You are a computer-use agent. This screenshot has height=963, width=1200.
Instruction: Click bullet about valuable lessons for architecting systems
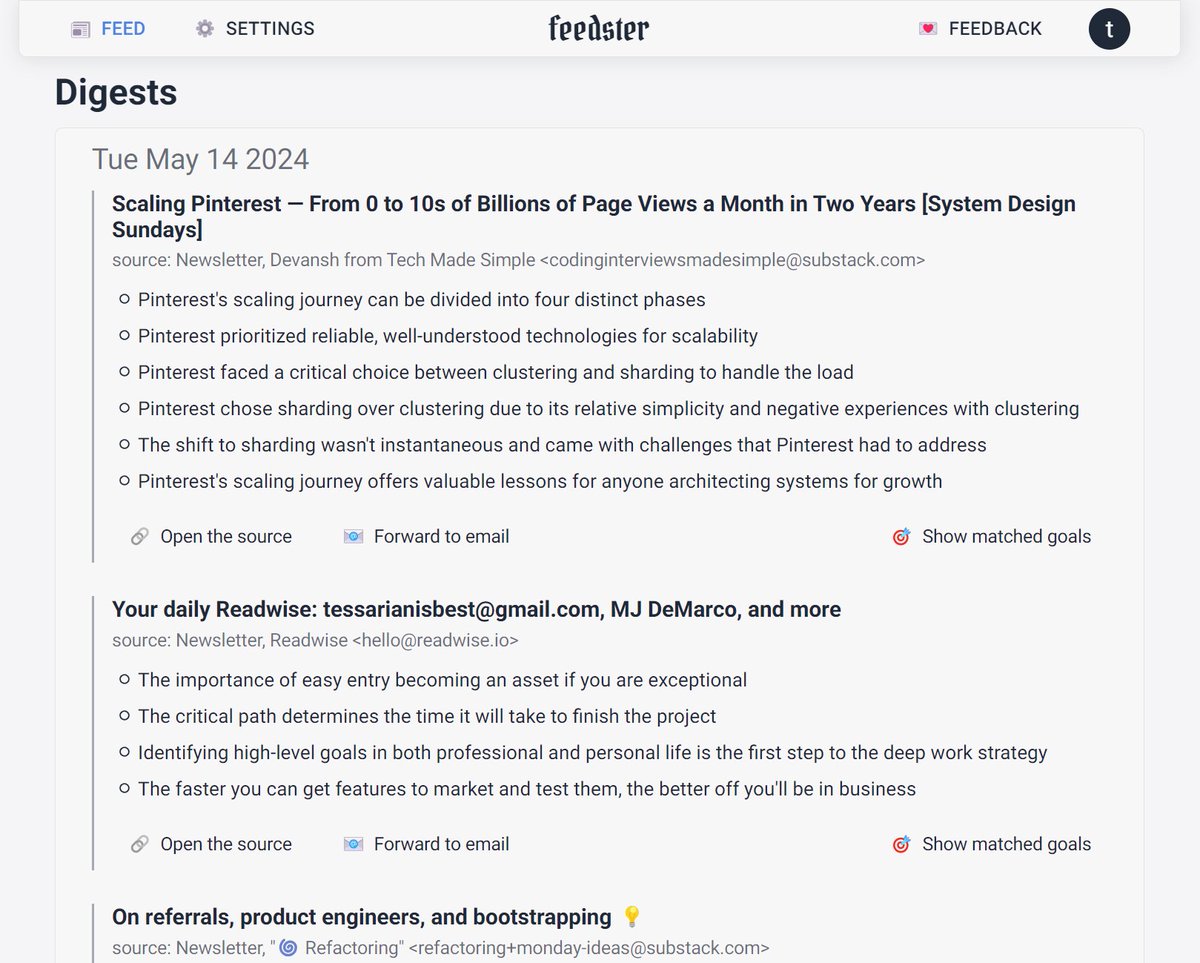point(540,482)
